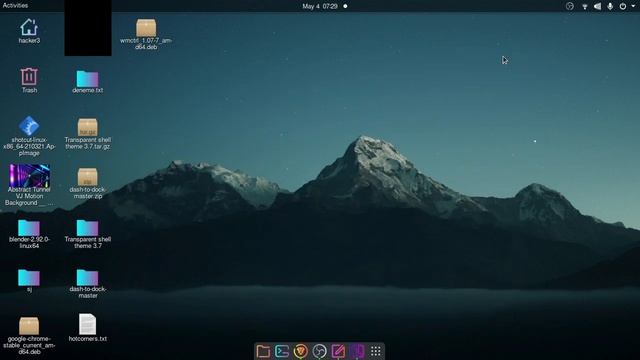Open the Trash desktop icon
Screen dimensions: 640x360
(29, 77)
